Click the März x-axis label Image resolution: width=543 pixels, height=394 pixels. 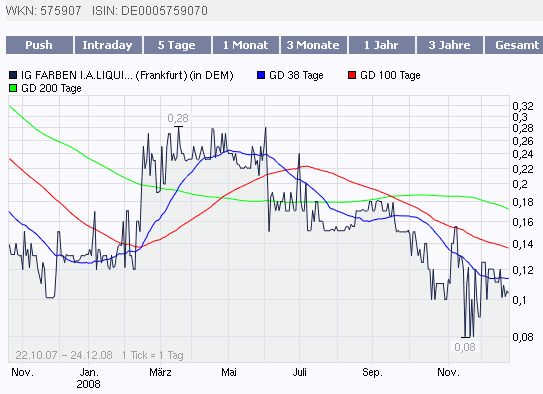pyautogui.click(x=160, y=372)
